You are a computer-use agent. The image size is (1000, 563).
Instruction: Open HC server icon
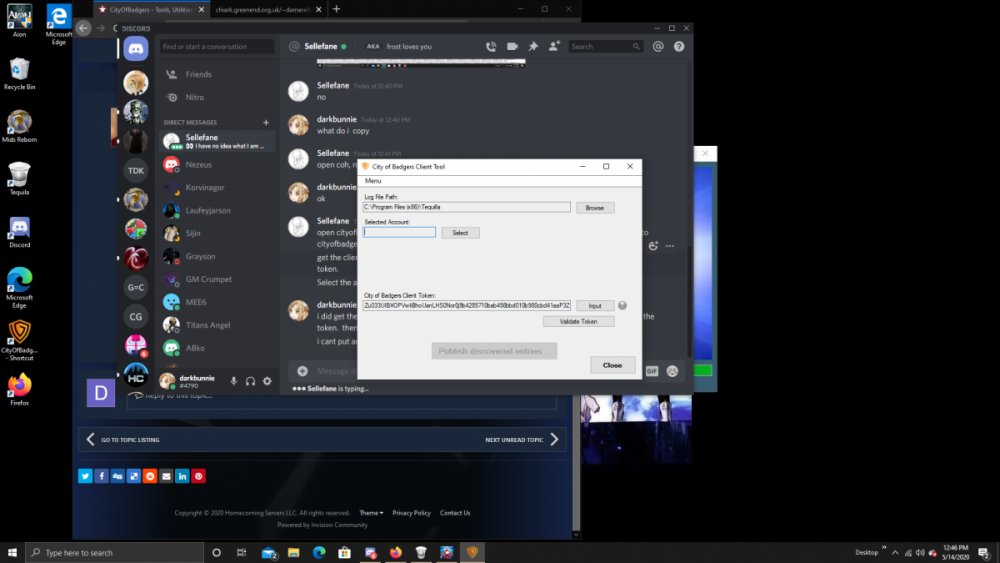(x=136, y=375)
